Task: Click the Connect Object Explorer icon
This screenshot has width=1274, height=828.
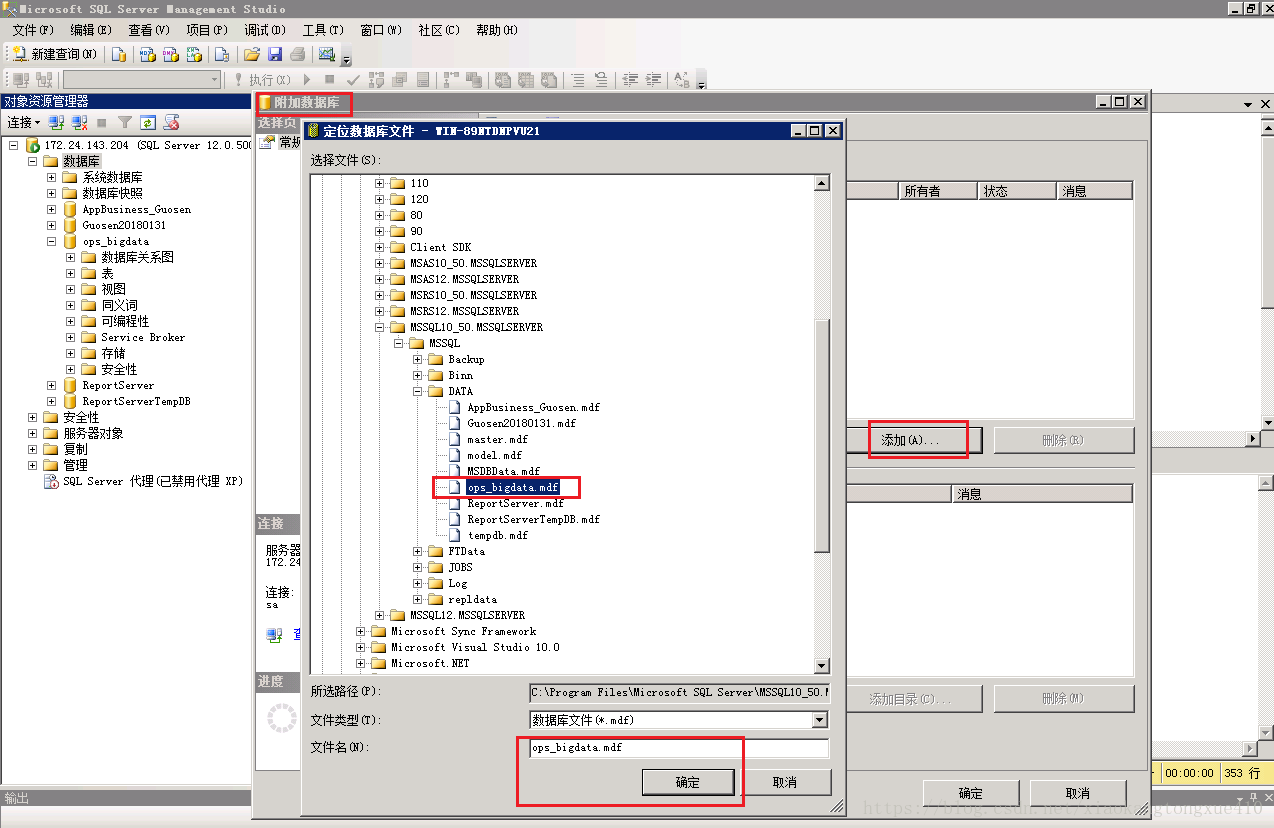Action: [57, 122]
